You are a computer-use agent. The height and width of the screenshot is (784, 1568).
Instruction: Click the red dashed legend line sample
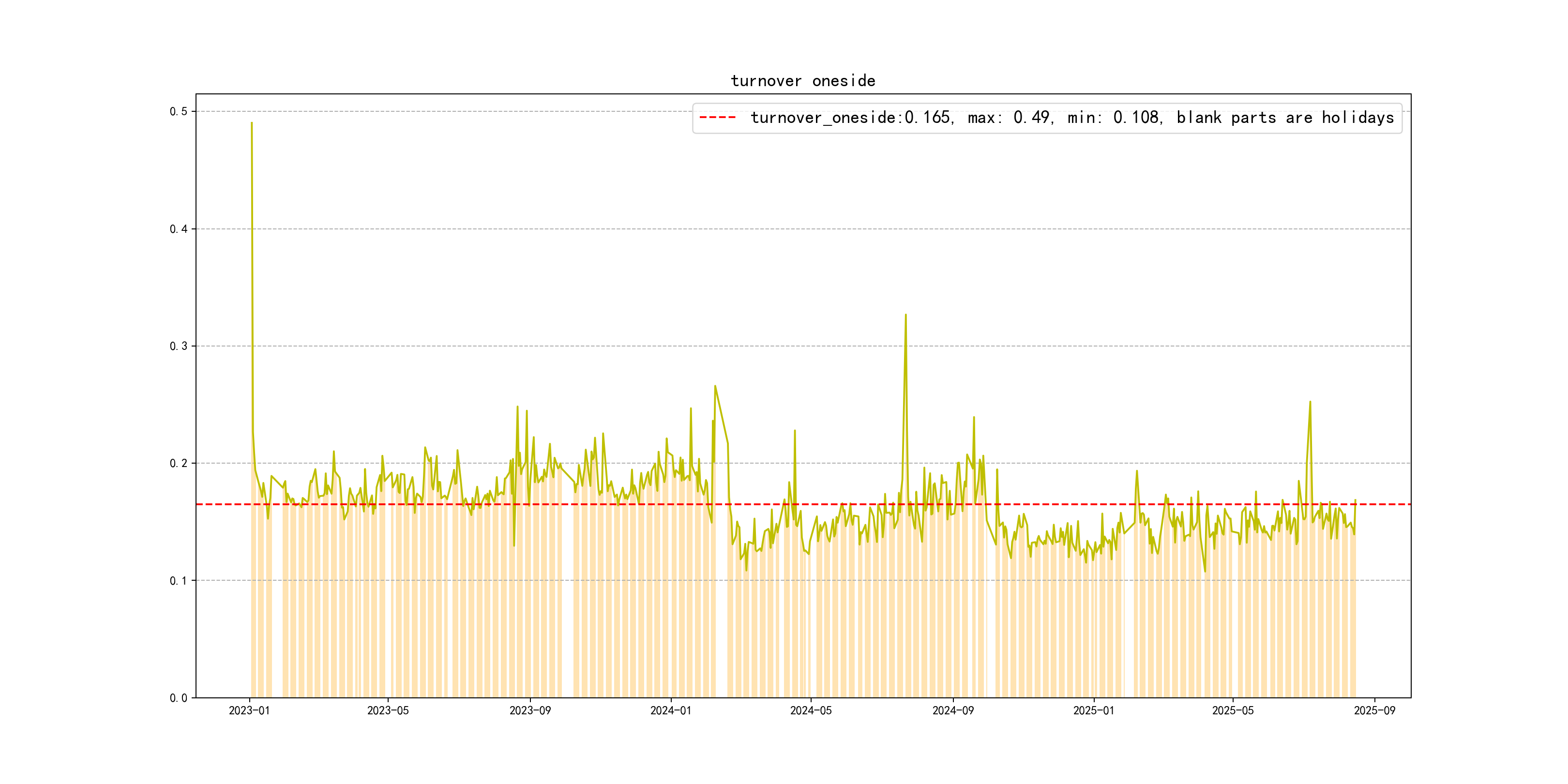click(717, 118)
